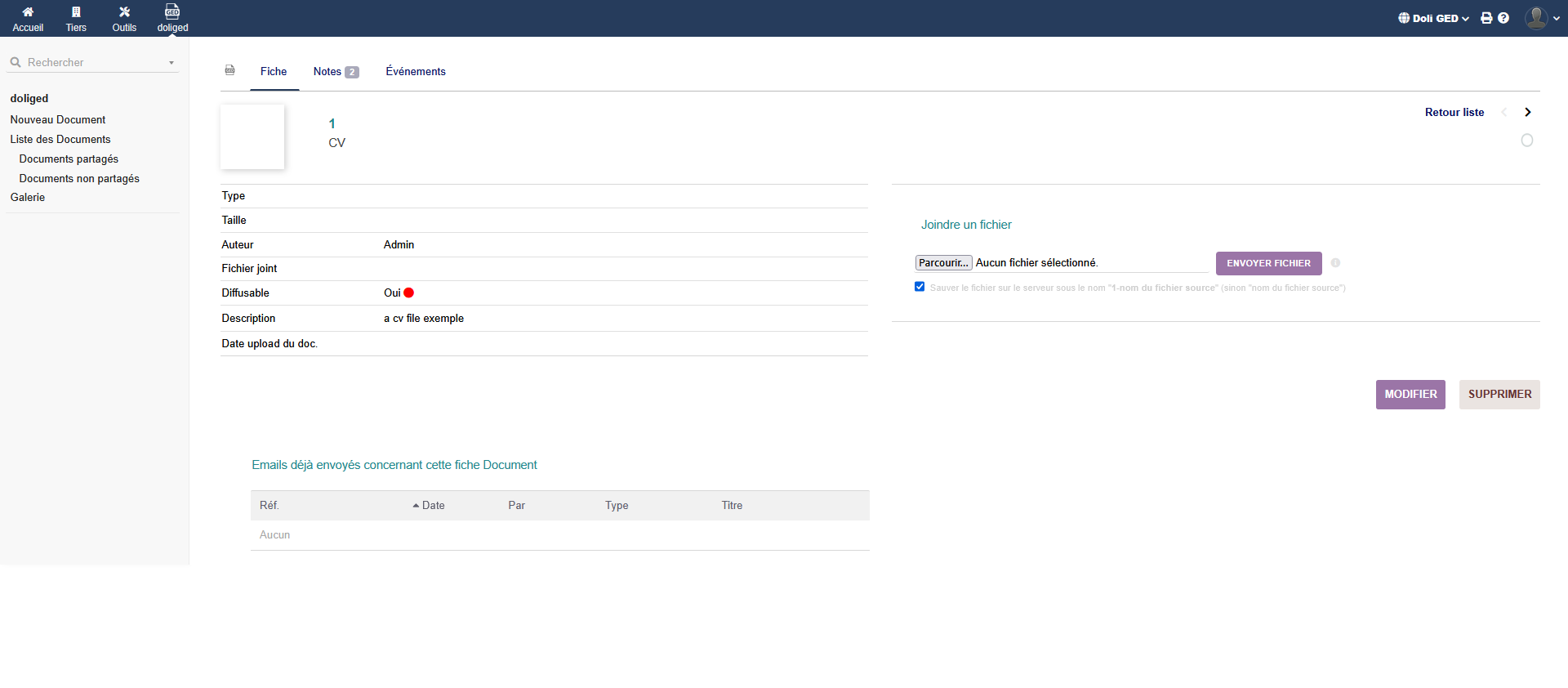Viewport: 1568px width, 688px height.
Task: Click the print page icon
Action: tap(1486, 18)
